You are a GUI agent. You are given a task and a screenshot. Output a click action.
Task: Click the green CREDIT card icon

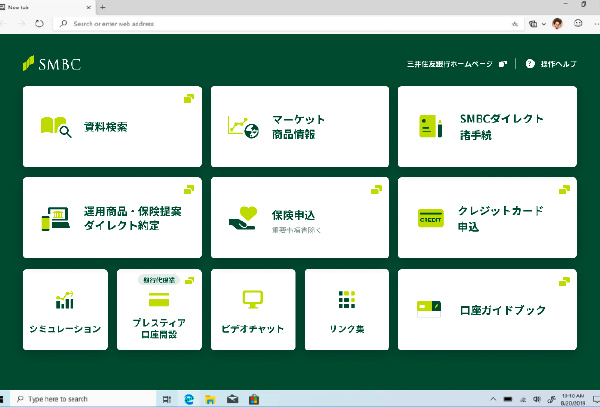(x=430, y=218)
